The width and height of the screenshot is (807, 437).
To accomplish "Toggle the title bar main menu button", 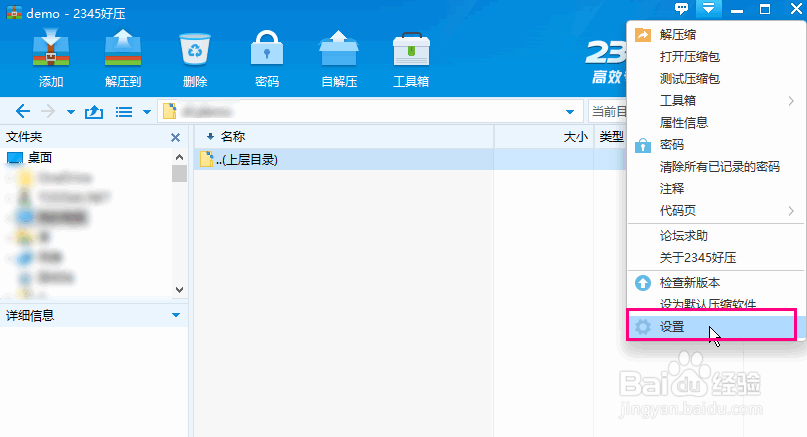I will [x=708, y=9].
